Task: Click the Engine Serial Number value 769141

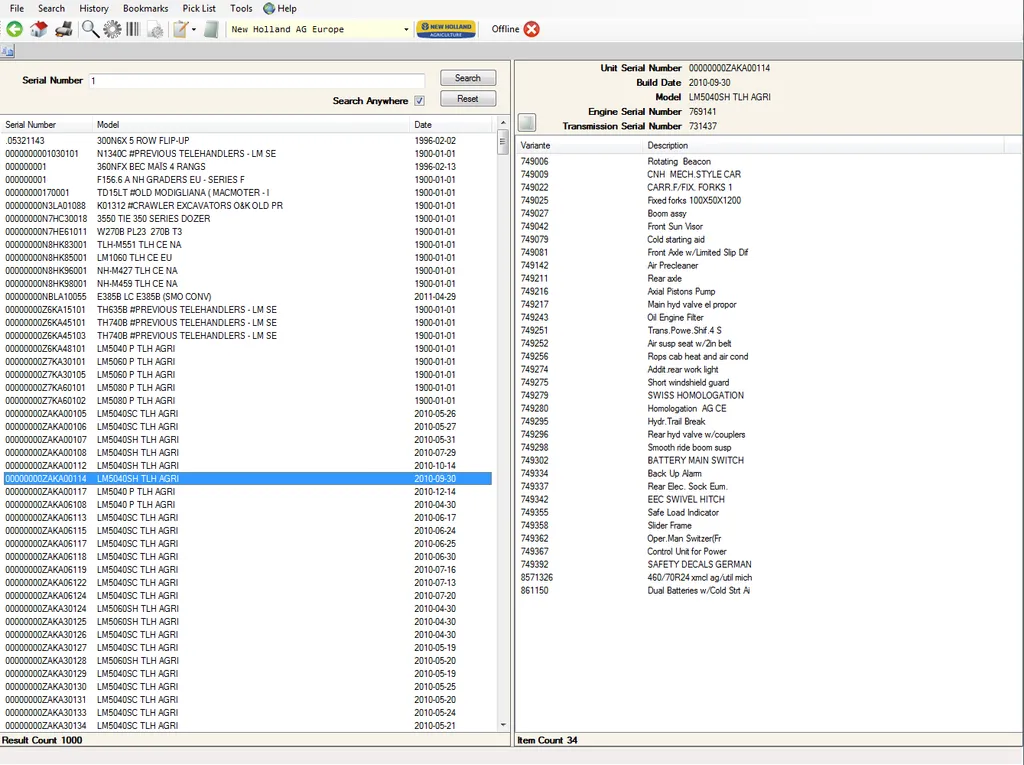Action: click(x=702, y=112)
